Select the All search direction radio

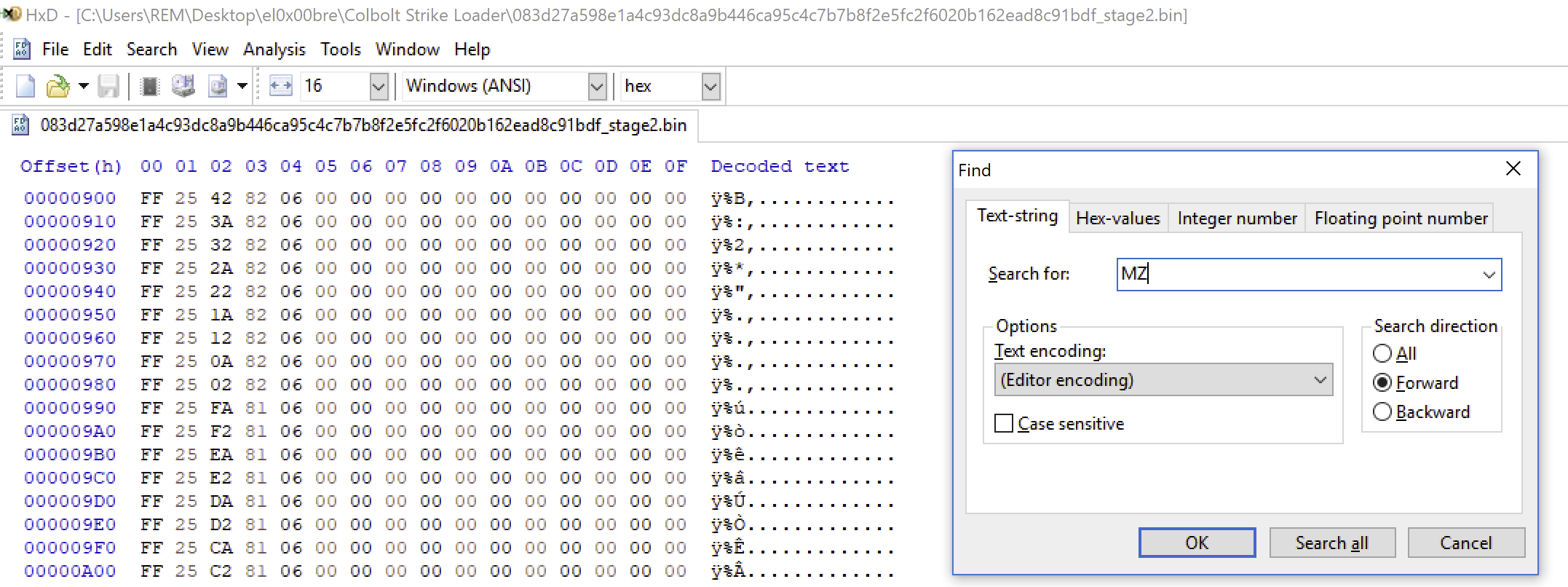coord(1382,354)
